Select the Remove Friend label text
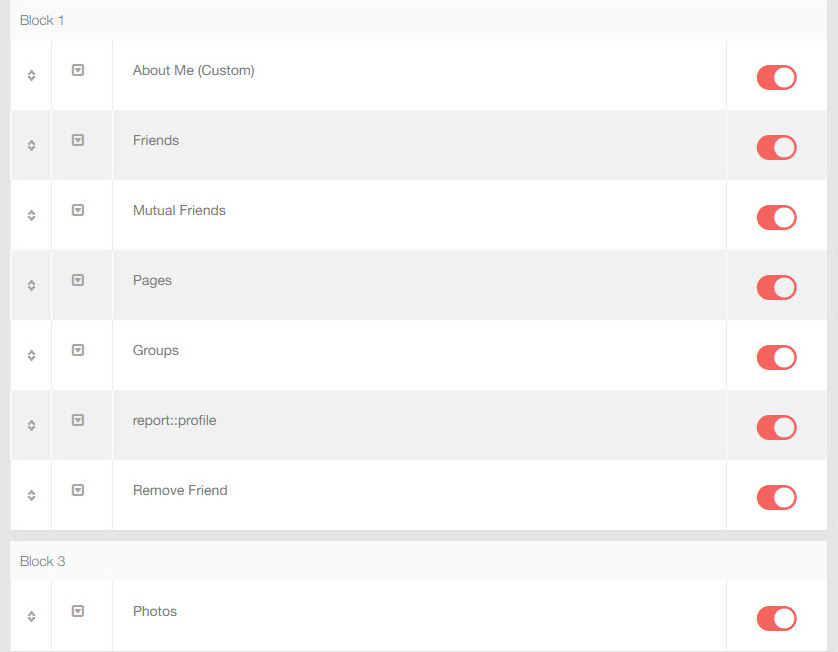The width and height of the screenshot is (838, 652). [x=180, y=490]
